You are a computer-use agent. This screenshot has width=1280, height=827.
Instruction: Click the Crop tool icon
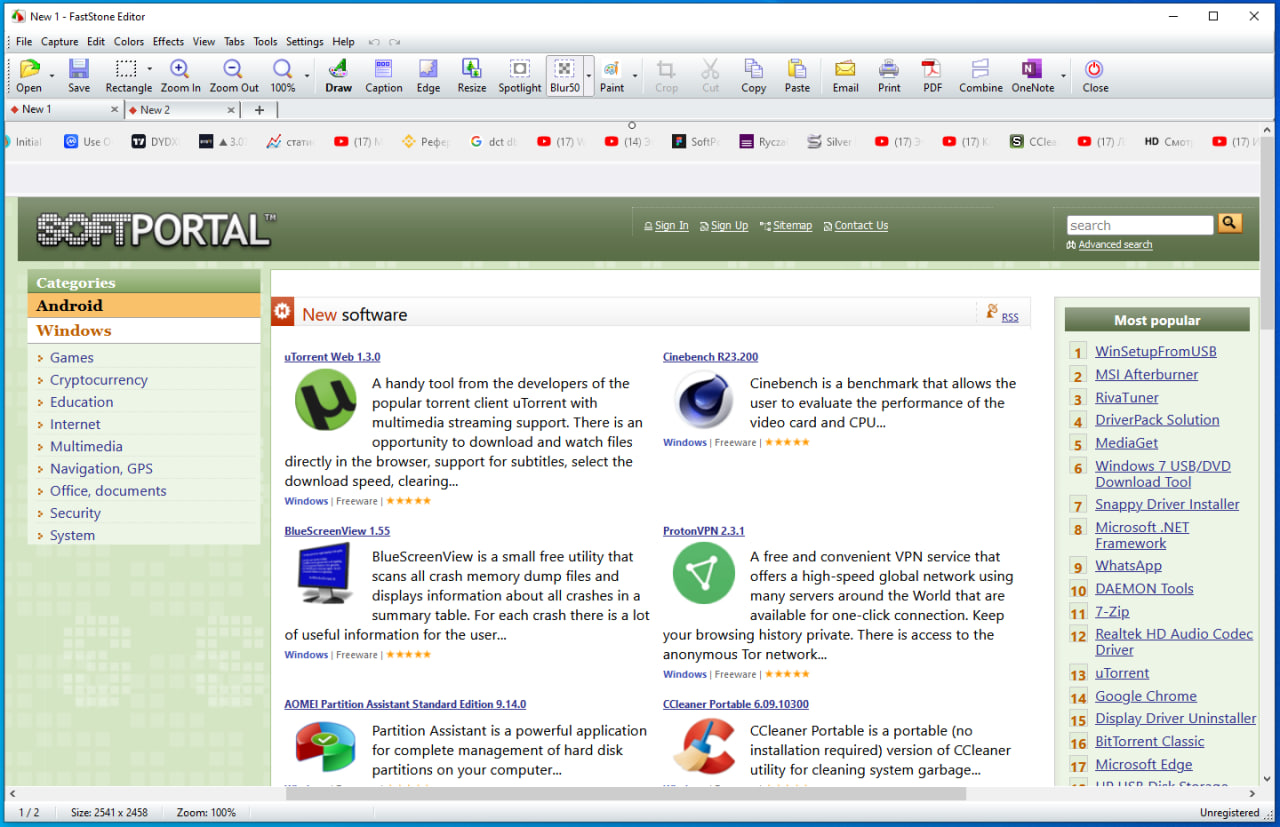click(x=666, y=69)
